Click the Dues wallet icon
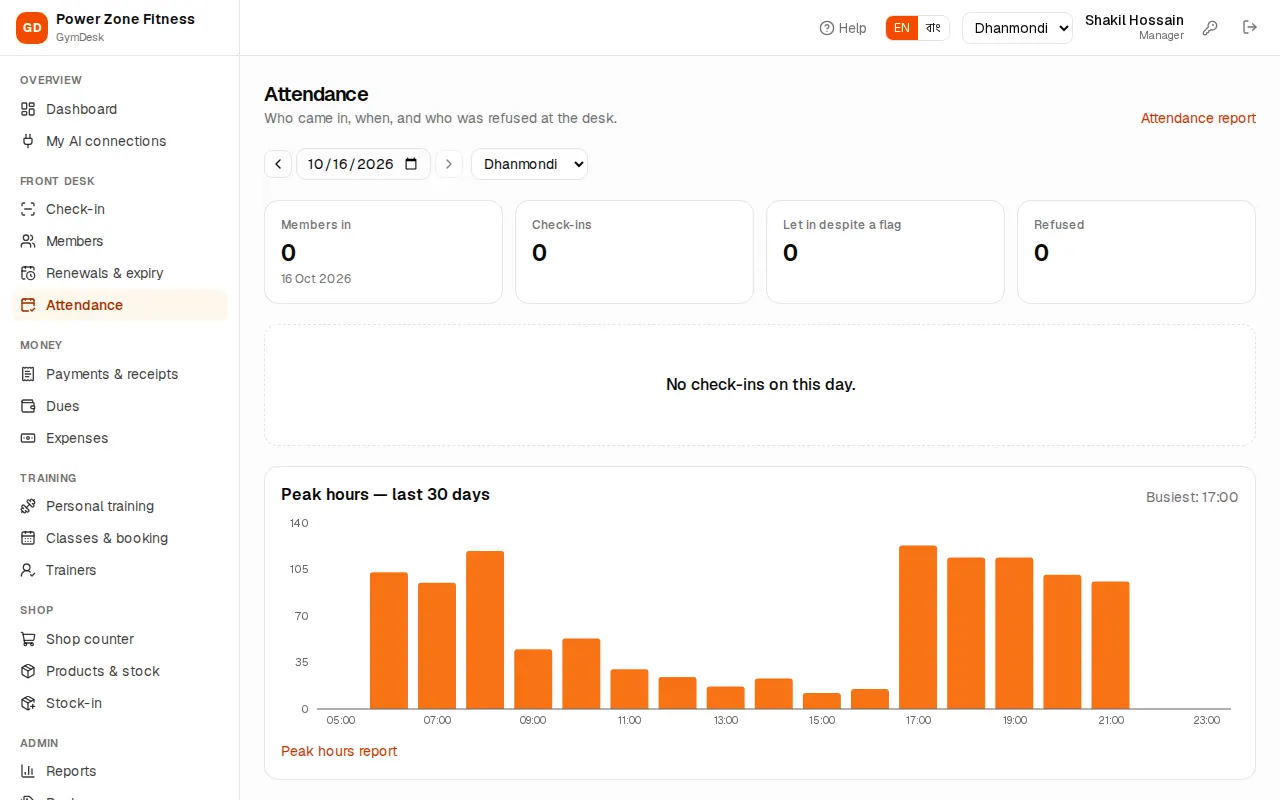Image resolution: width=1280 pixels, height=800 pixels. [x=28, y=406]
